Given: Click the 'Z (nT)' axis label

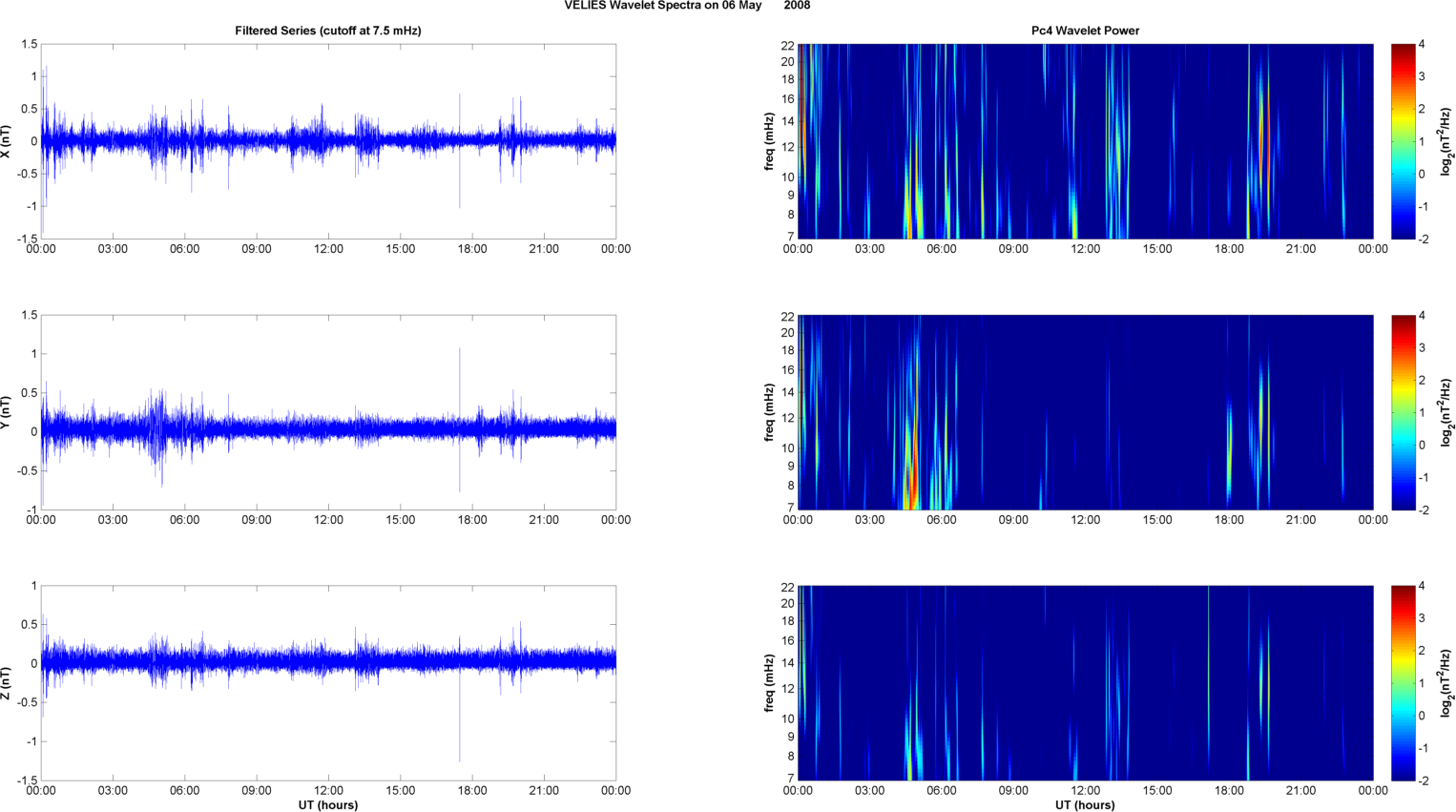Looking at the screenshot, I should [7, 683].
